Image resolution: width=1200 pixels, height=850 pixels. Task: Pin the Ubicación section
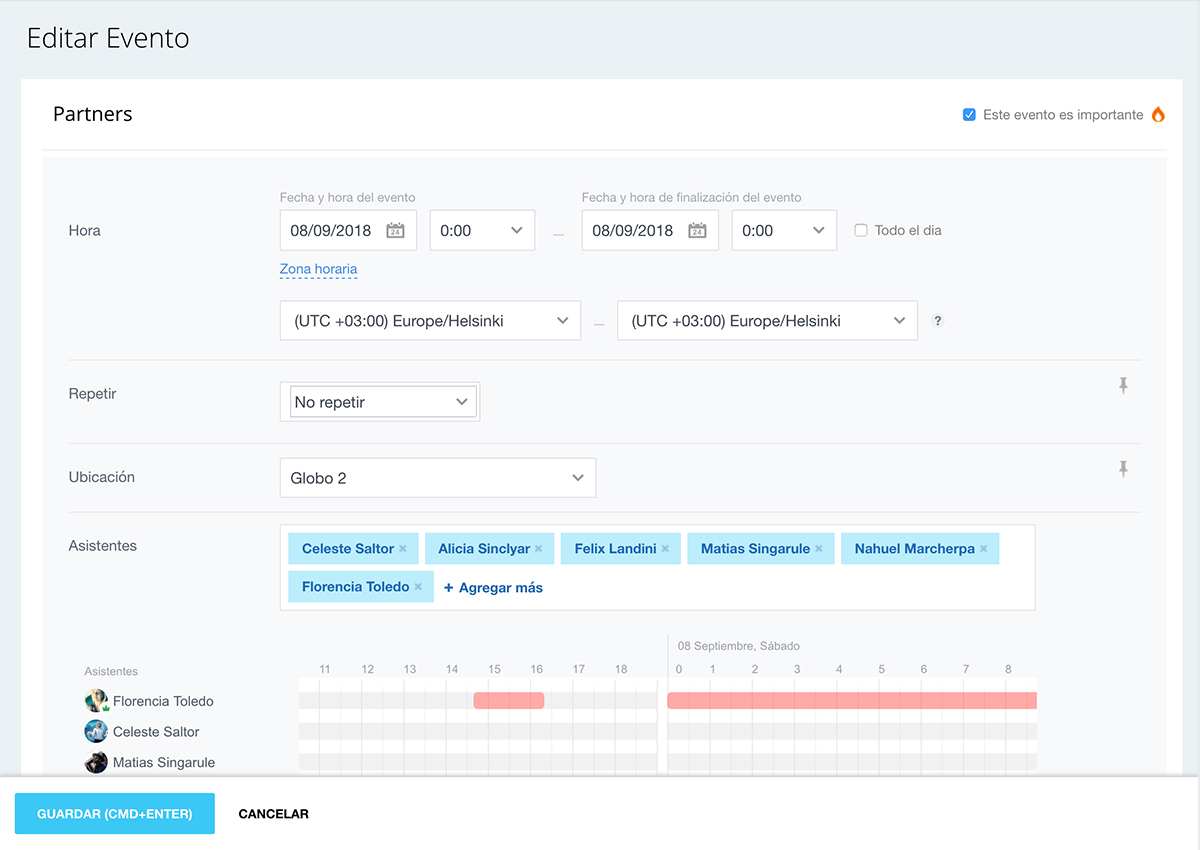[x=1123, y=468]
